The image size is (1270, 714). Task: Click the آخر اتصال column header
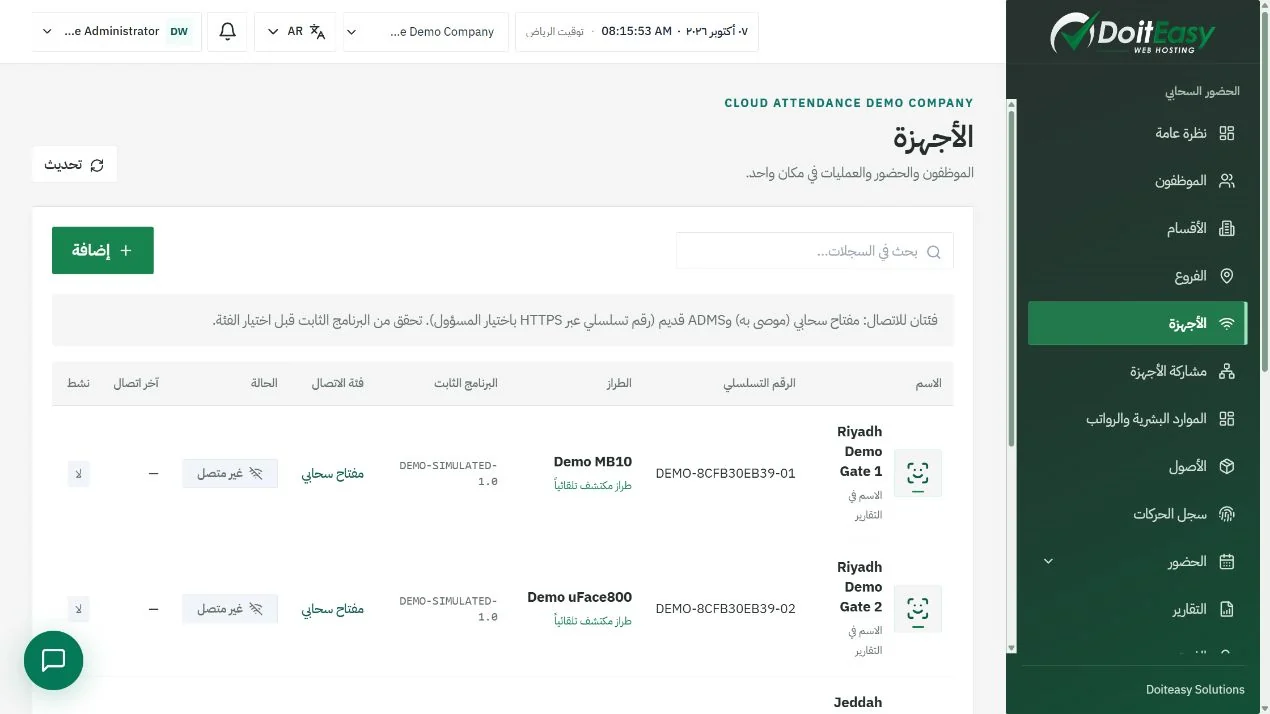[x=136, y=383]
